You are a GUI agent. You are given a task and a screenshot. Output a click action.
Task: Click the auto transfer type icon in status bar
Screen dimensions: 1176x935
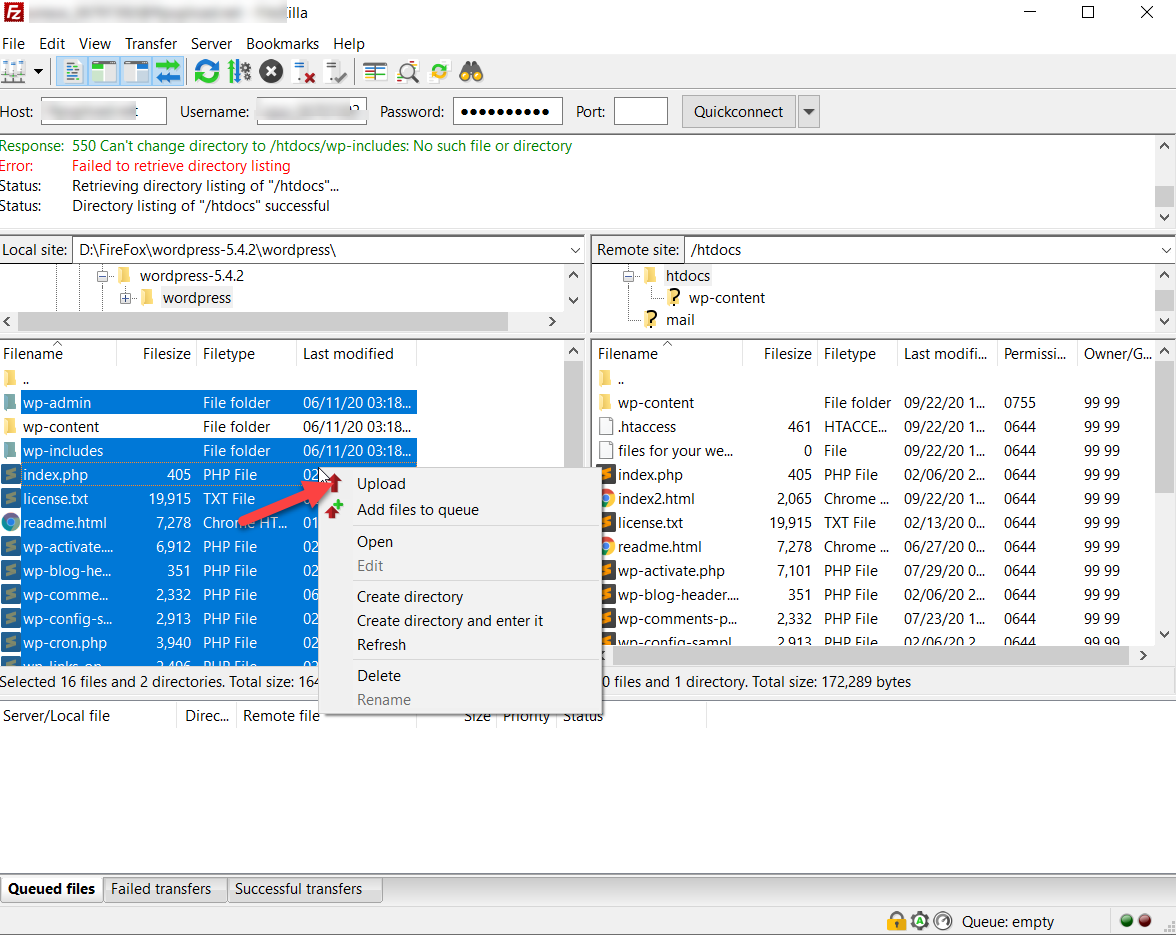920,921
